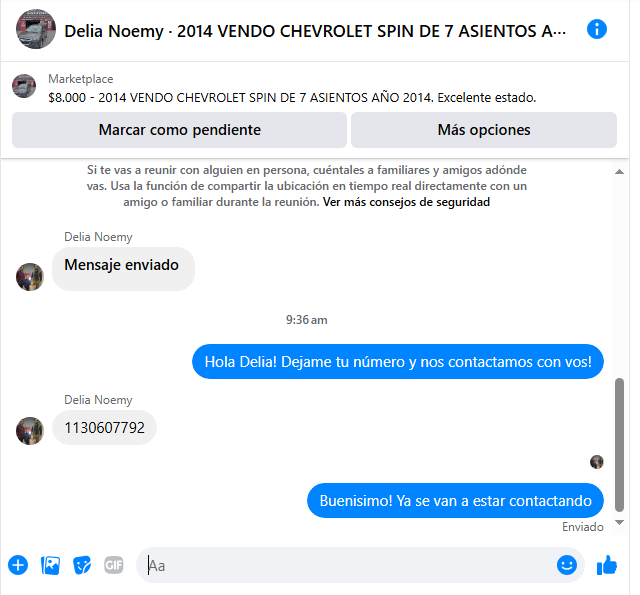Open the car listing thumbnail in the header
The width and height of the screenshot is (640, 595).
point(36,29)
